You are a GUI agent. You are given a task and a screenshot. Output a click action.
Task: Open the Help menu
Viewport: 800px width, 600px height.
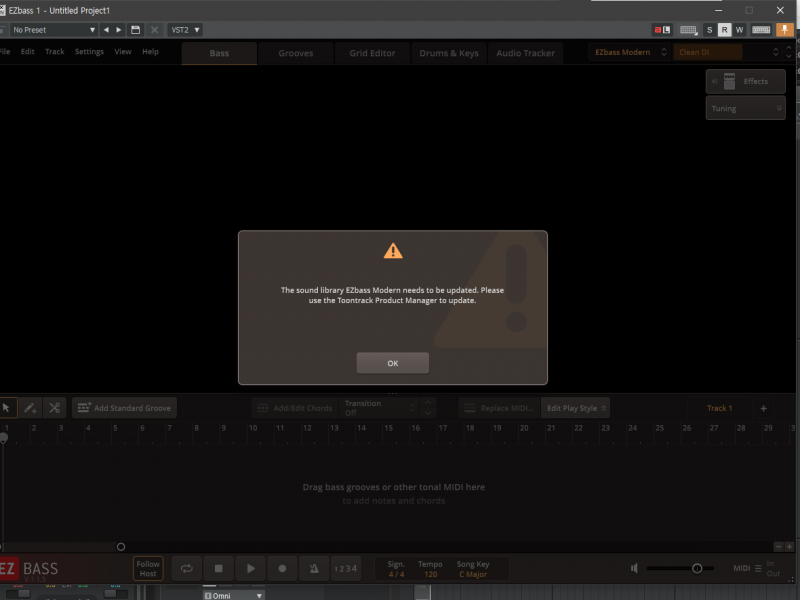[150, 52]
